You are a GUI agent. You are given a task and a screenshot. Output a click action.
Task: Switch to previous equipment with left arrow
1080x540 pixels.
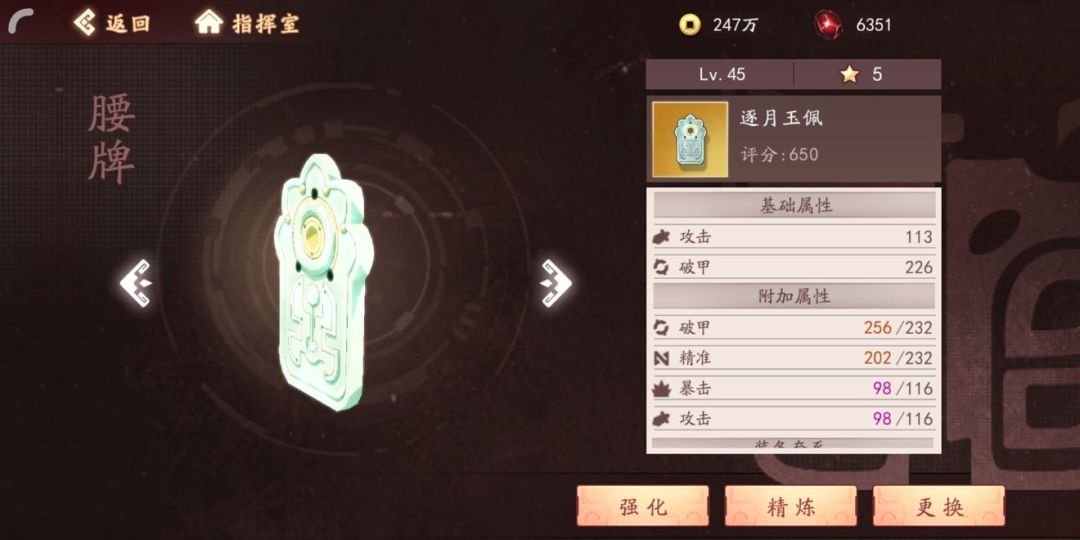coord(136,282)
